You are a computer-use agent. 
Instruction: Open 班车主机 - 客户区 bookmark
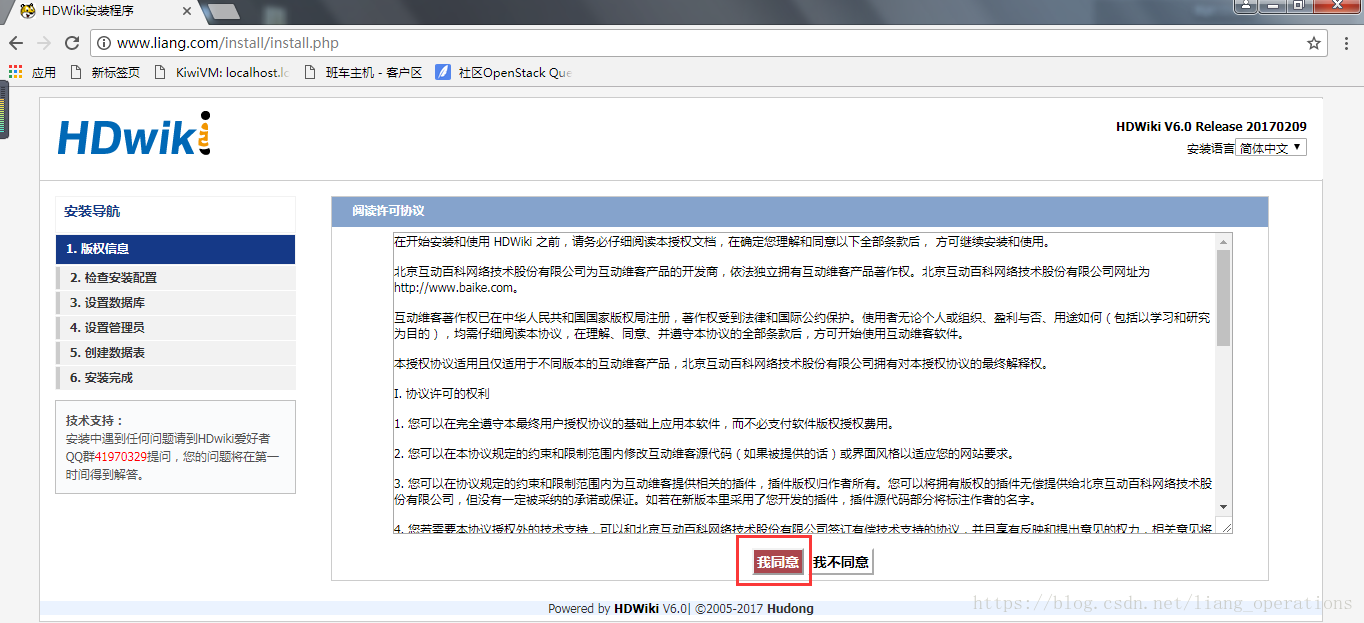point(363,72)
